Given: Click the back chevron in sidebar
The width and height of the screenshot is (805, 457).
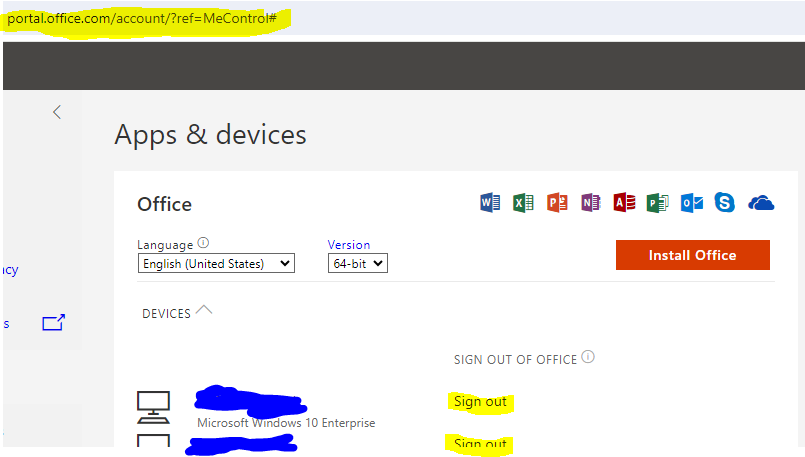Looking at the screenshot, I should 57,112.
